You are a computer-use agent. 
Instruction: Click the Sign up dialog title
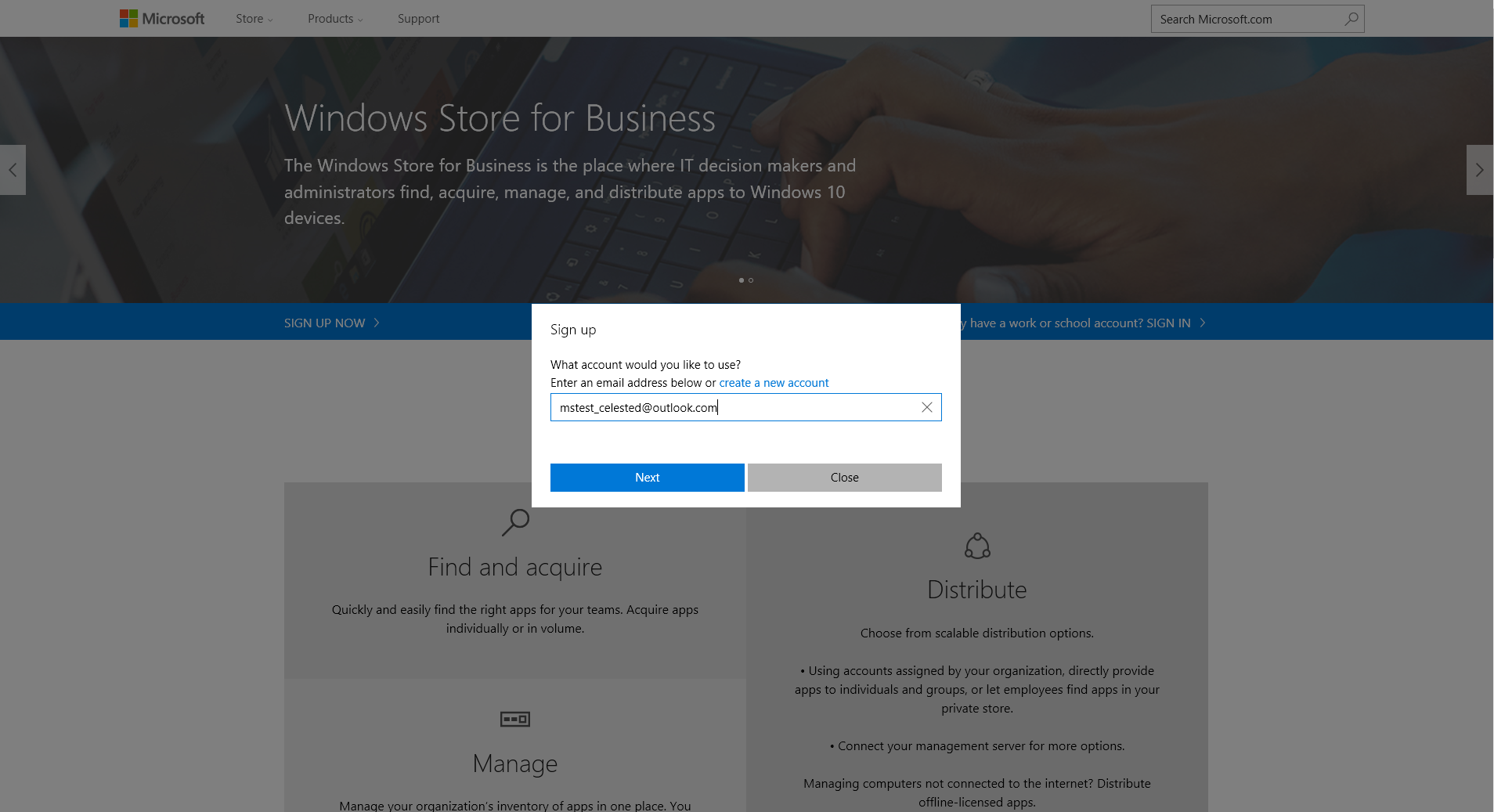[x=573, y=330]
